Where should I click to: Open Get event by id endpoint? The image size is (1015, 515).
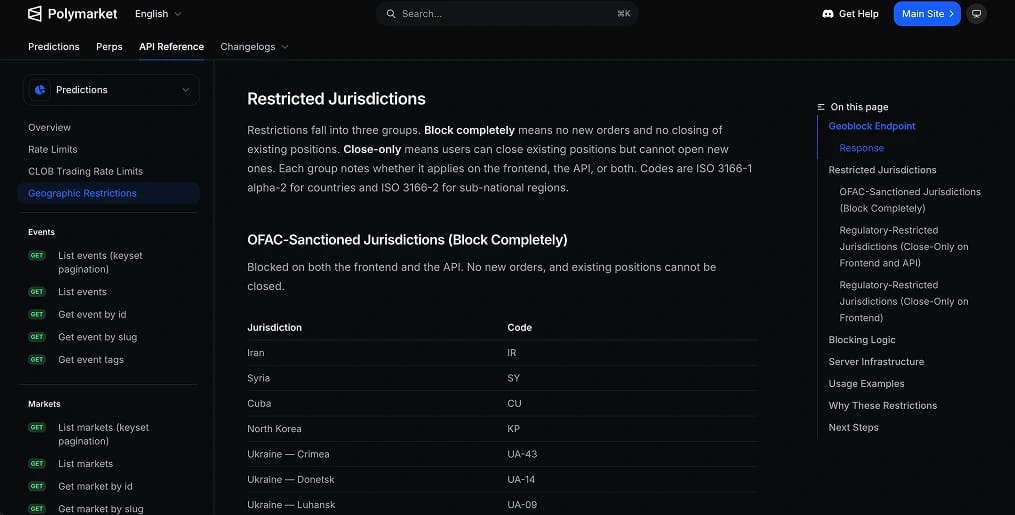click(x=92, y=314)
